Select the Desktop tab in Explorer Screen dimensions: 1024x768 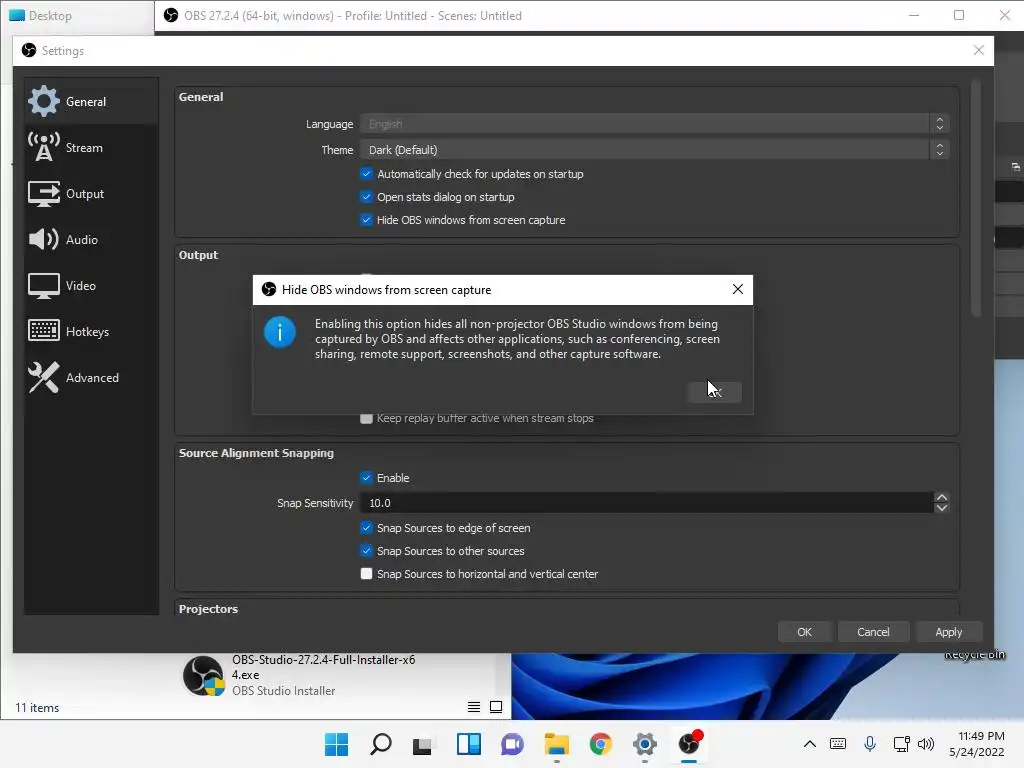[77, 16]
